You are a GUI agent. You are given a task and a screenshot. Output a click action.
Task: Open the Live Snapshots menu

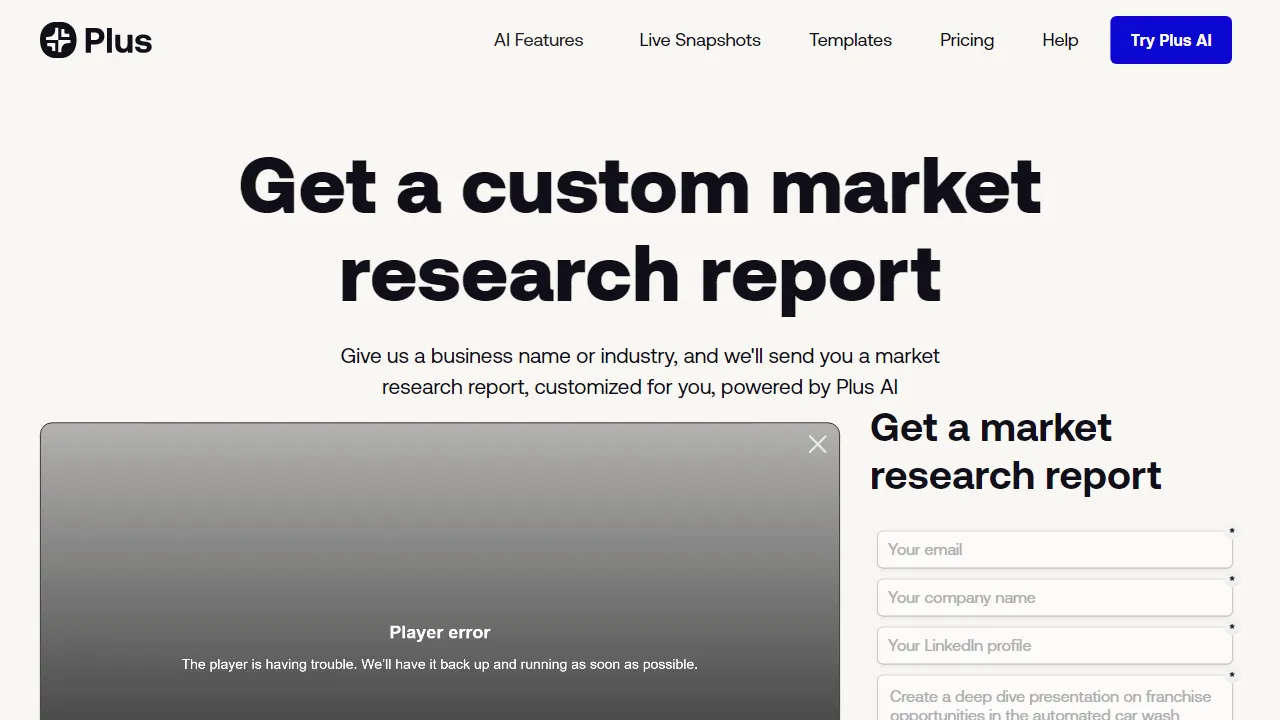pos(700,40)
